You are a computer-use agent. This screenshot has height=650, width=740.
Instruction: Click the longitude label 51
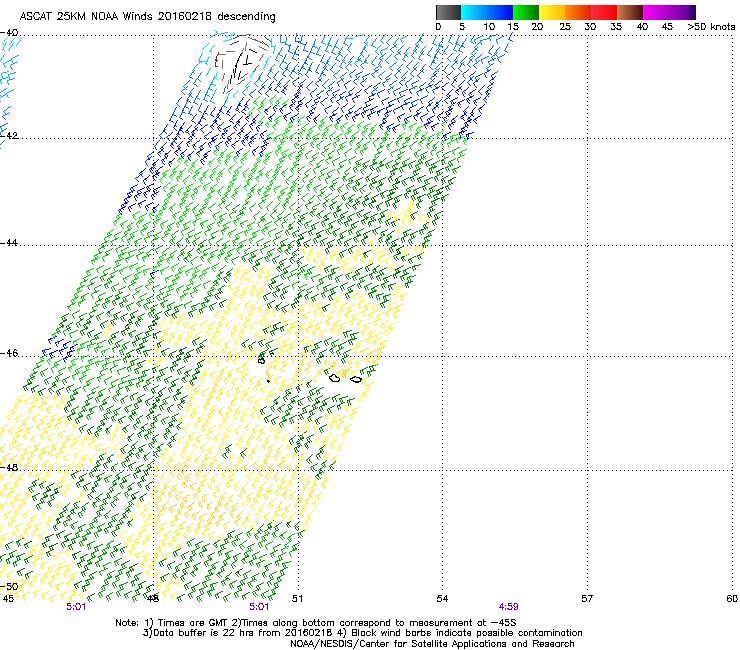click(x=297, y=599)
